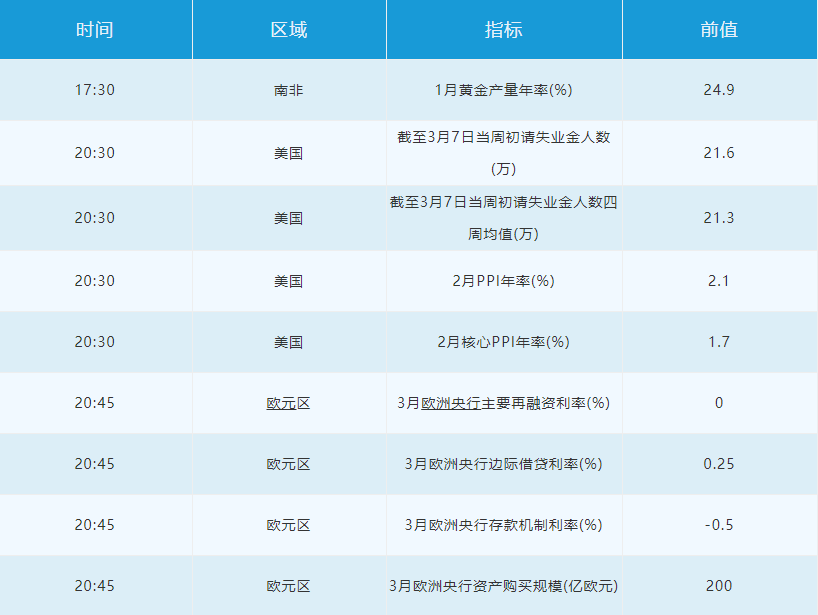Select the previous value 0.25
This screenshot has width=818, height=615.
coord(719,464)
